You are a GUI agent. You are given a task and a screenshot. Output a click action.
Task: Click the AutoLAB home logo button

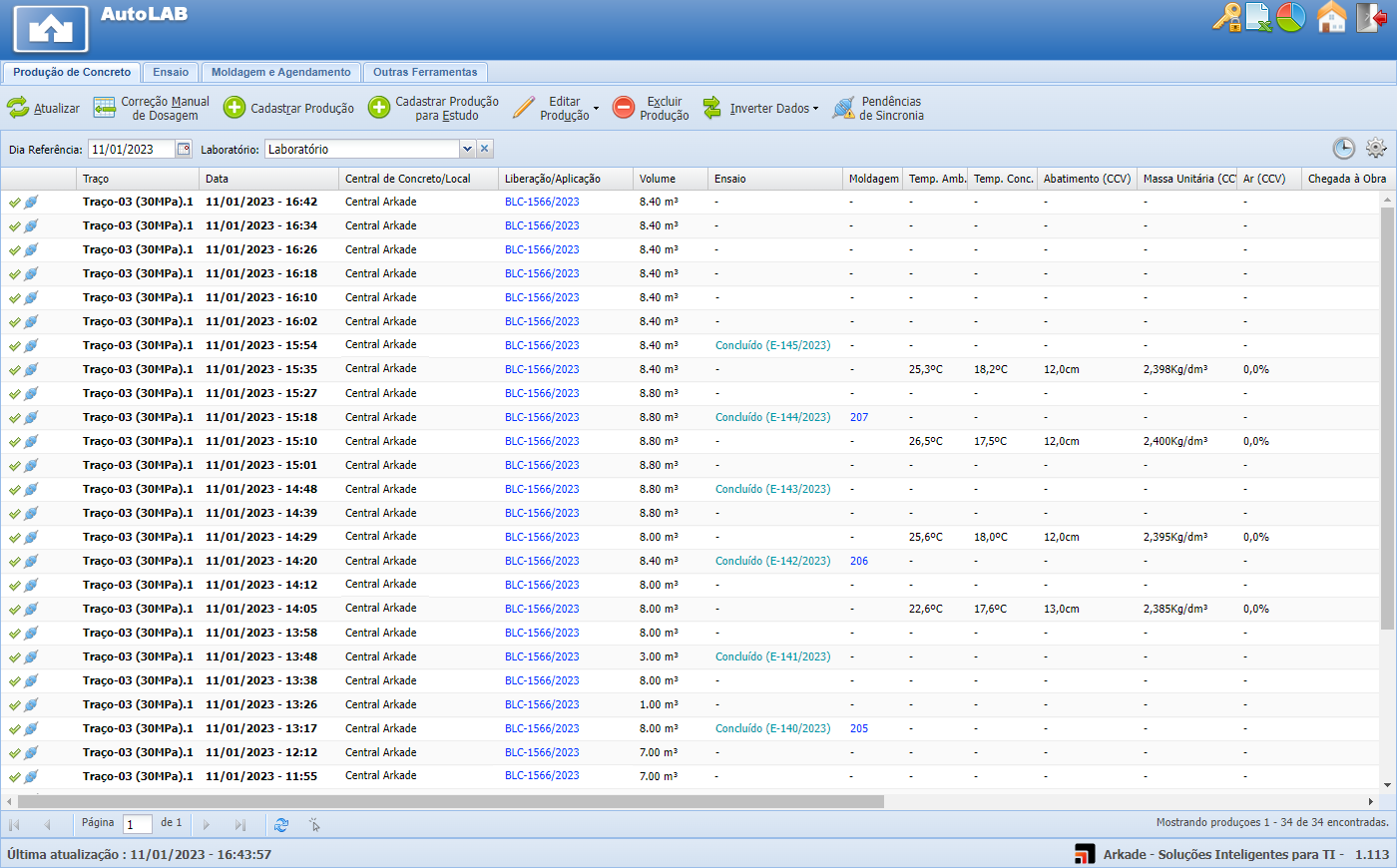pyautogui.click(x=51, y=28)
